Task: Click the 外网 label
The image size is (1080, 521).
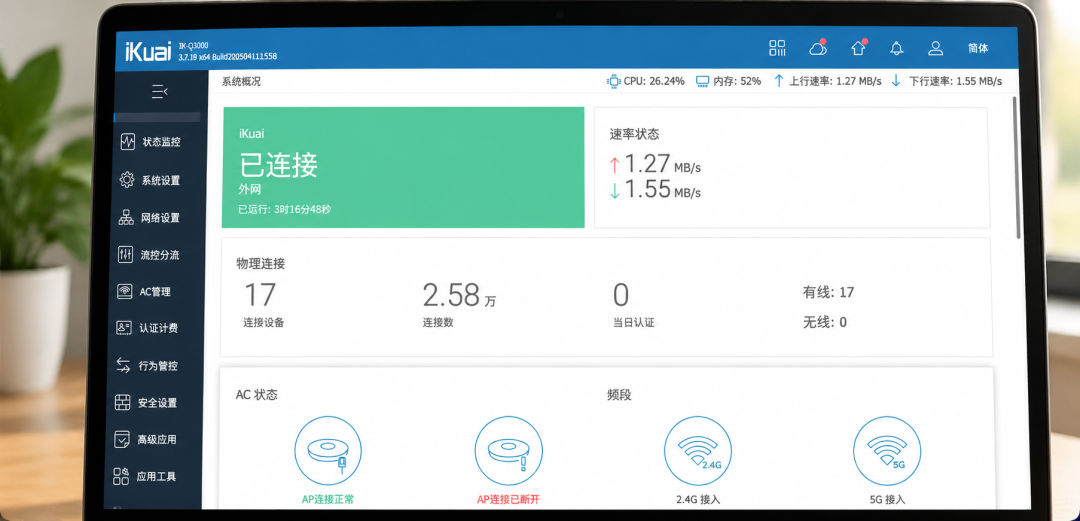Action: (x=249, y=189)
